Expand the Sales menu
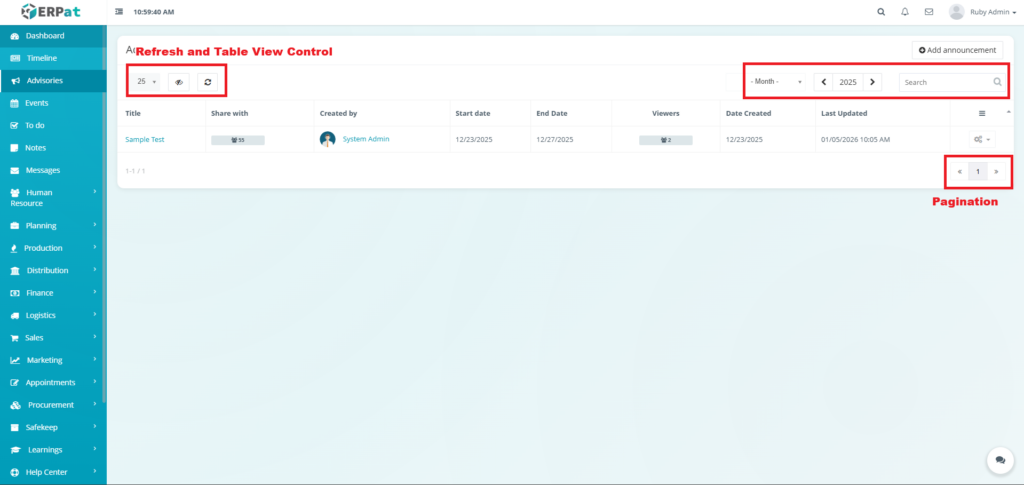Viewport: 1024px width, 485px height. pyautogui.click(x=53, y=337)
